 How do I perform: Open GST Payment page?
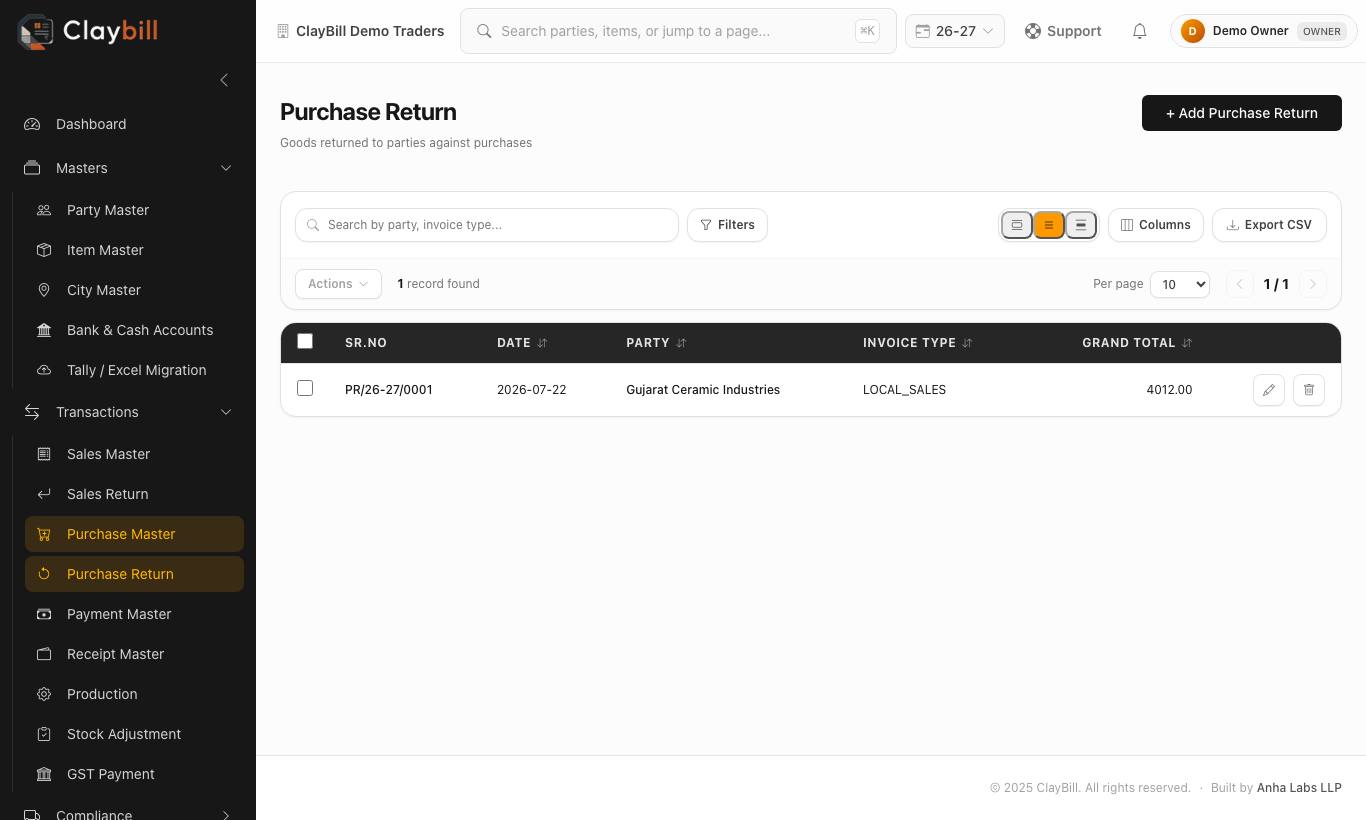point(134,774)
